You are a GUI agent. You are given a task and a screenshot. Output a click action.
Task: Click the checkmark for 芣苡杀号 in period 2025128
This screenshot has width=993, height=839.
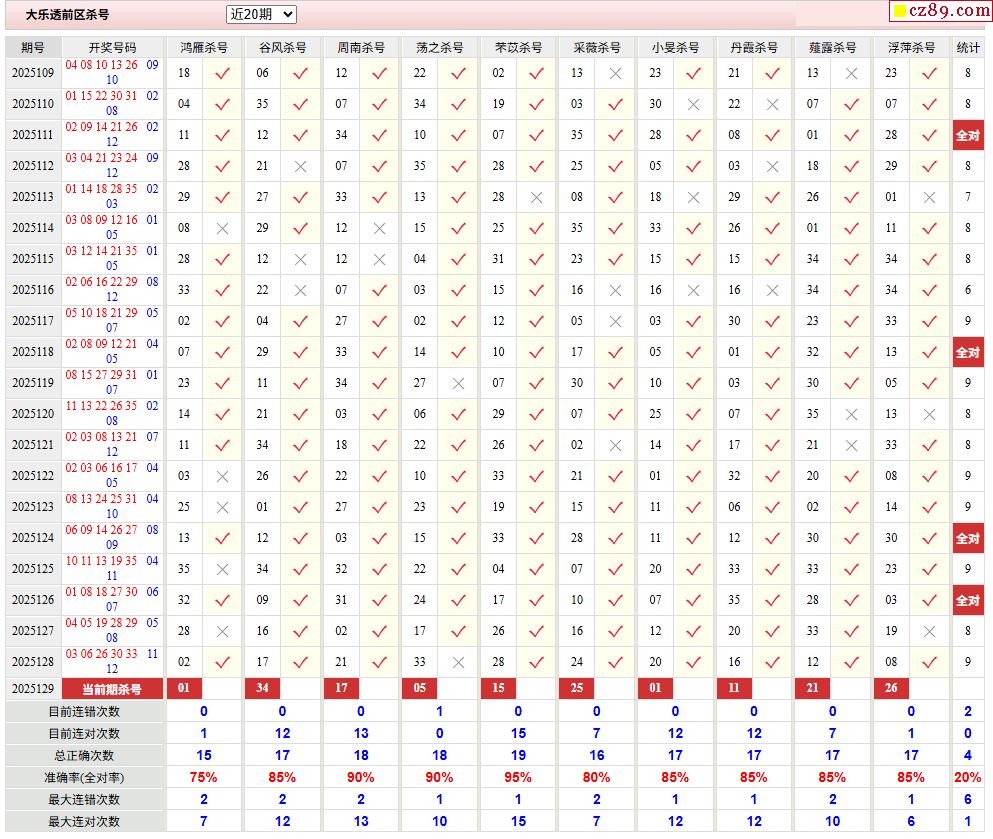(536, 662)
